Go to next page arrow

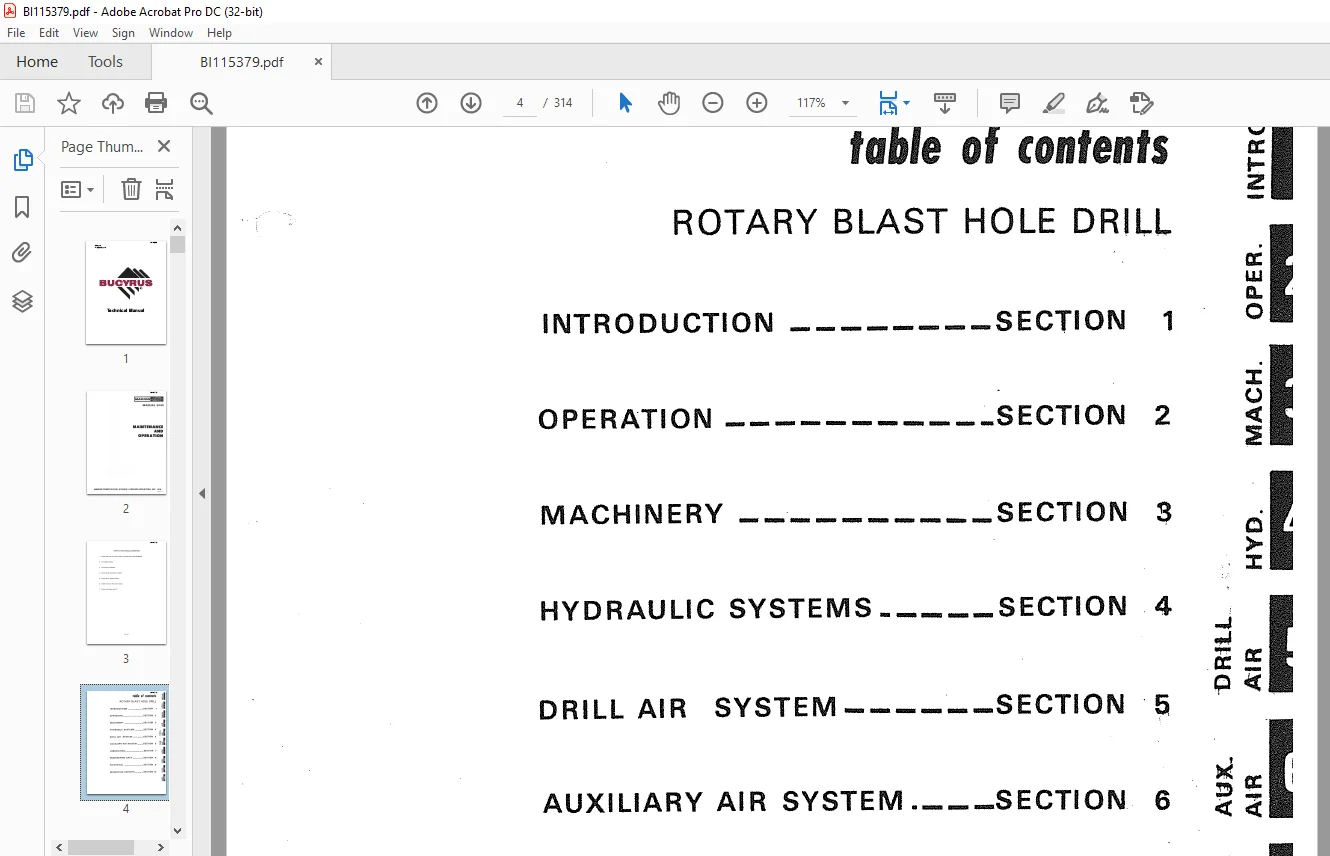pos(471,103)
